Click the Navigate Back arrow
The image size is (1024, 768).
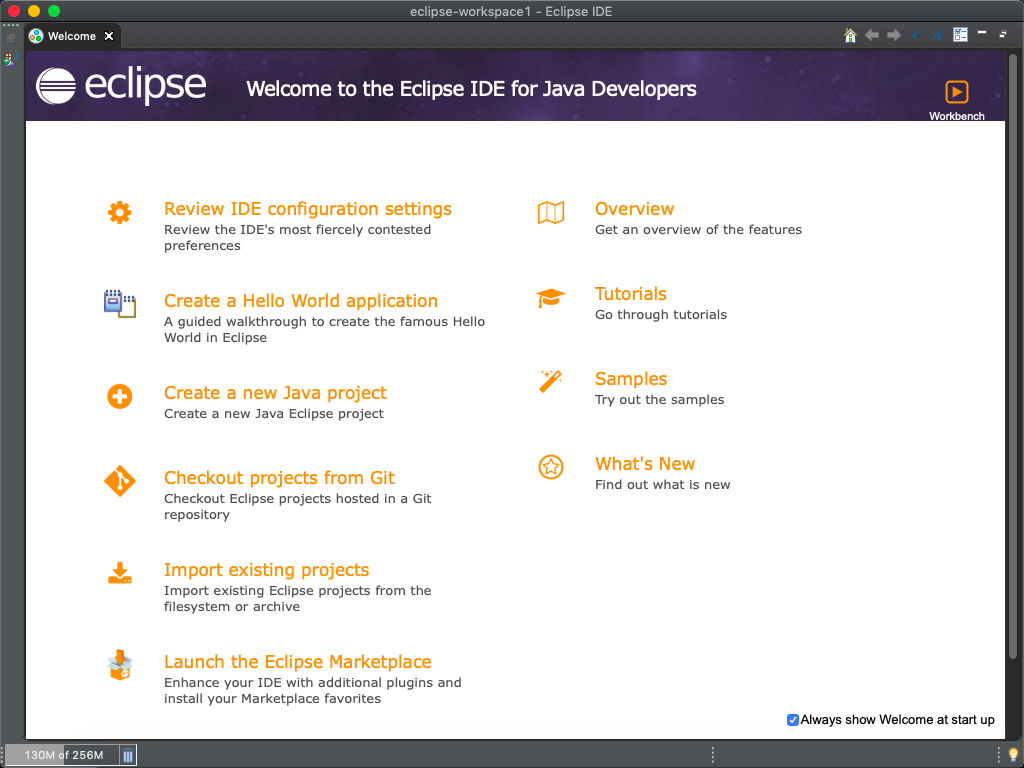(872, 35)
